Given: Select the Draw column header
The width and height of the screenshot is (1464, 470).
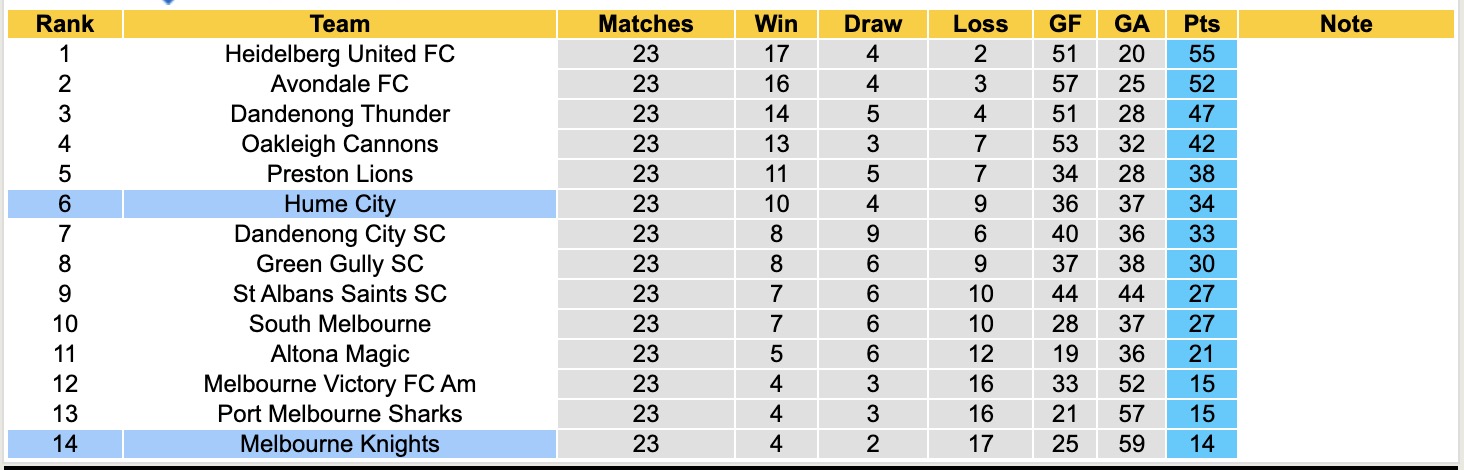Looking at the screenshot, I should click(x=872, y=24).
